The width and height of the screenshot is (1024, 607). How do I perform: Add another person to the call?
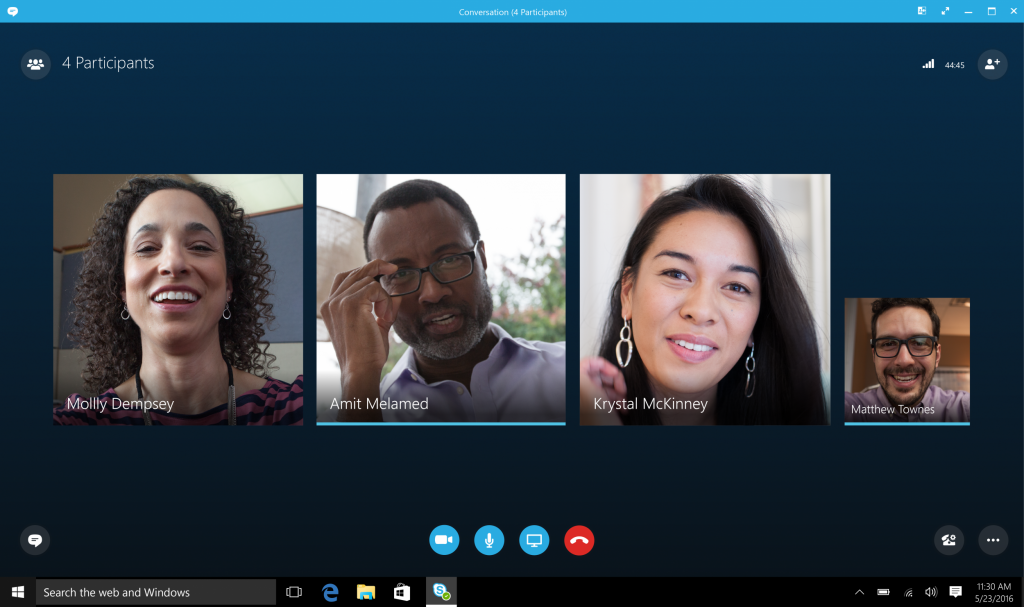pyautogui.click(x=992, y=64)
